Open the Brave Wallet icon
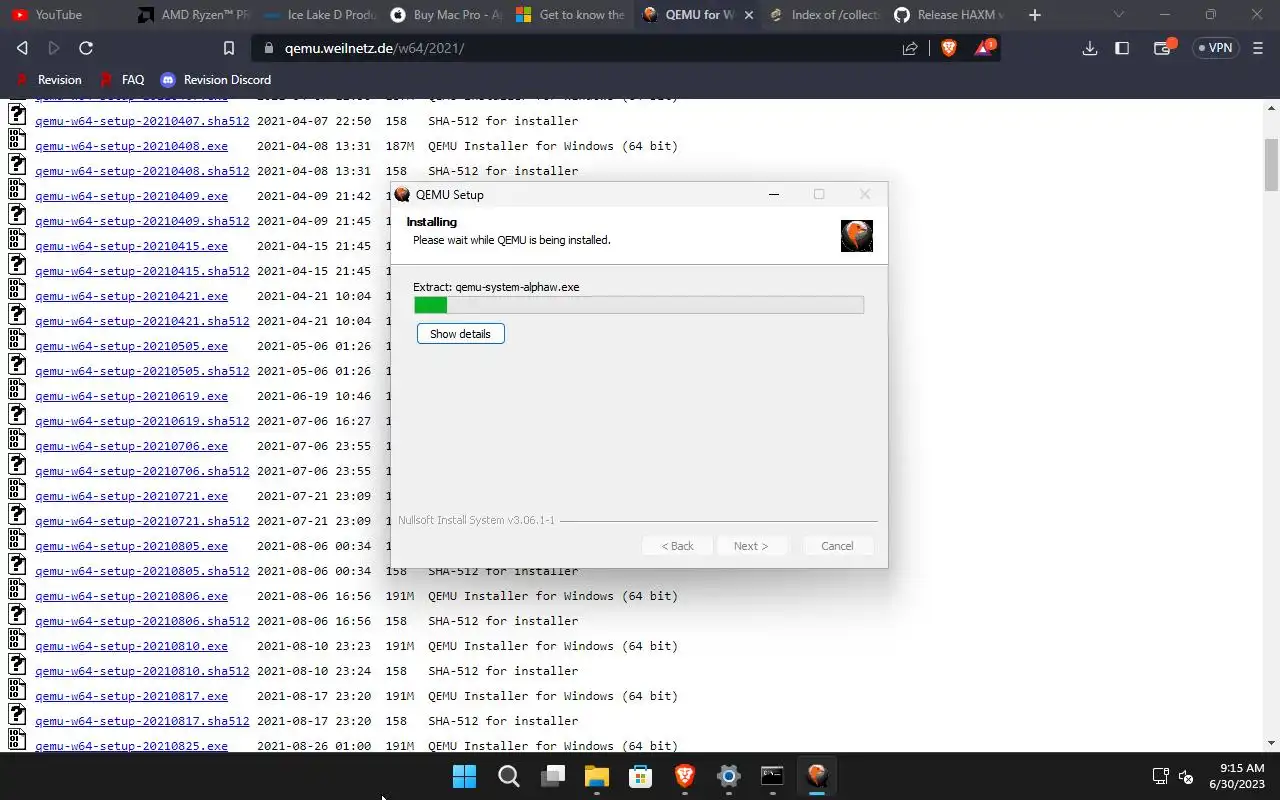 (x=1163, y=48)
